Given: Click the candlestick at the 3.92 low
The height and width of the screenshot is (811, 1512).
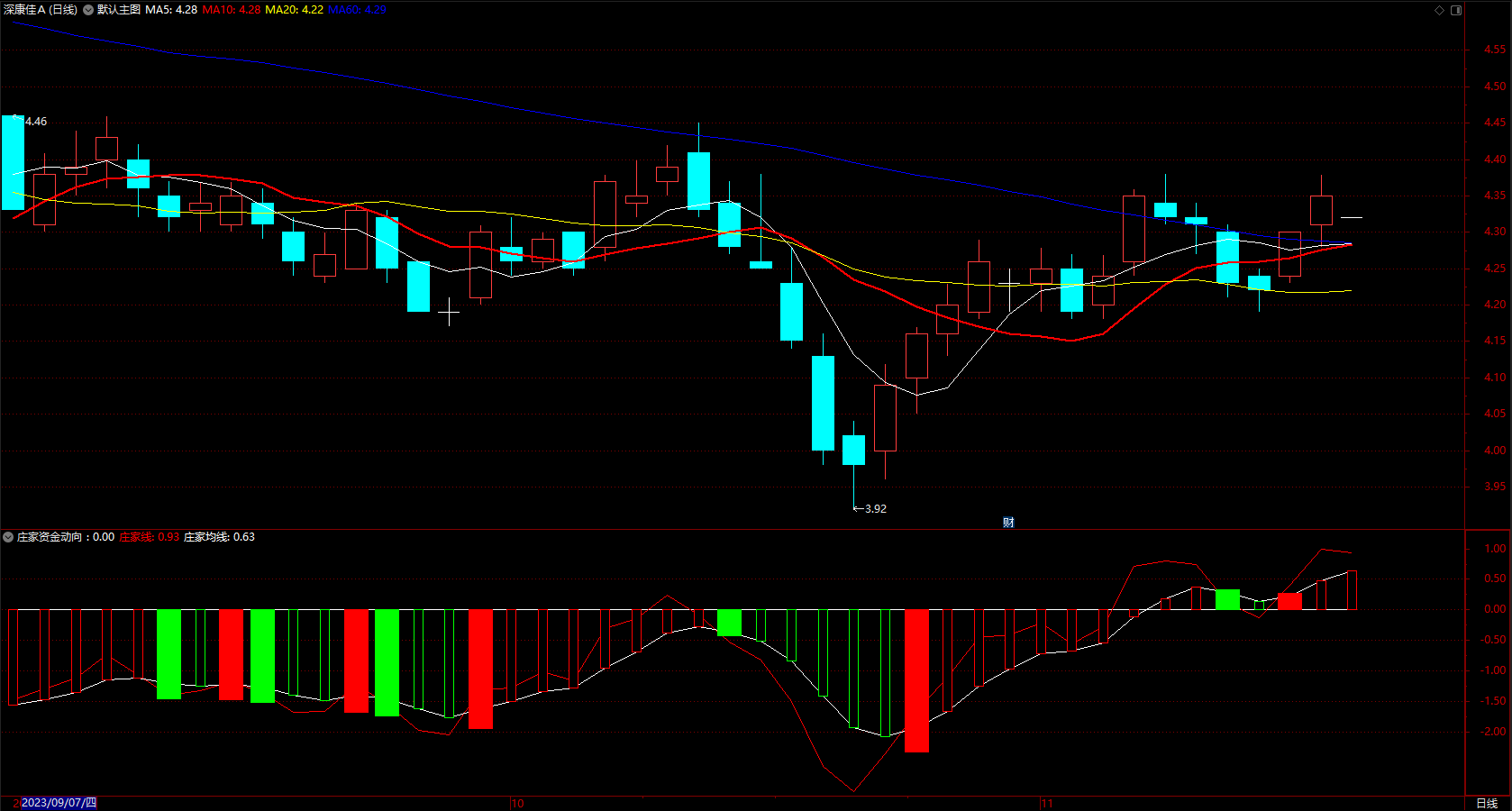Looking at the screenshot, I should point(853,450).
